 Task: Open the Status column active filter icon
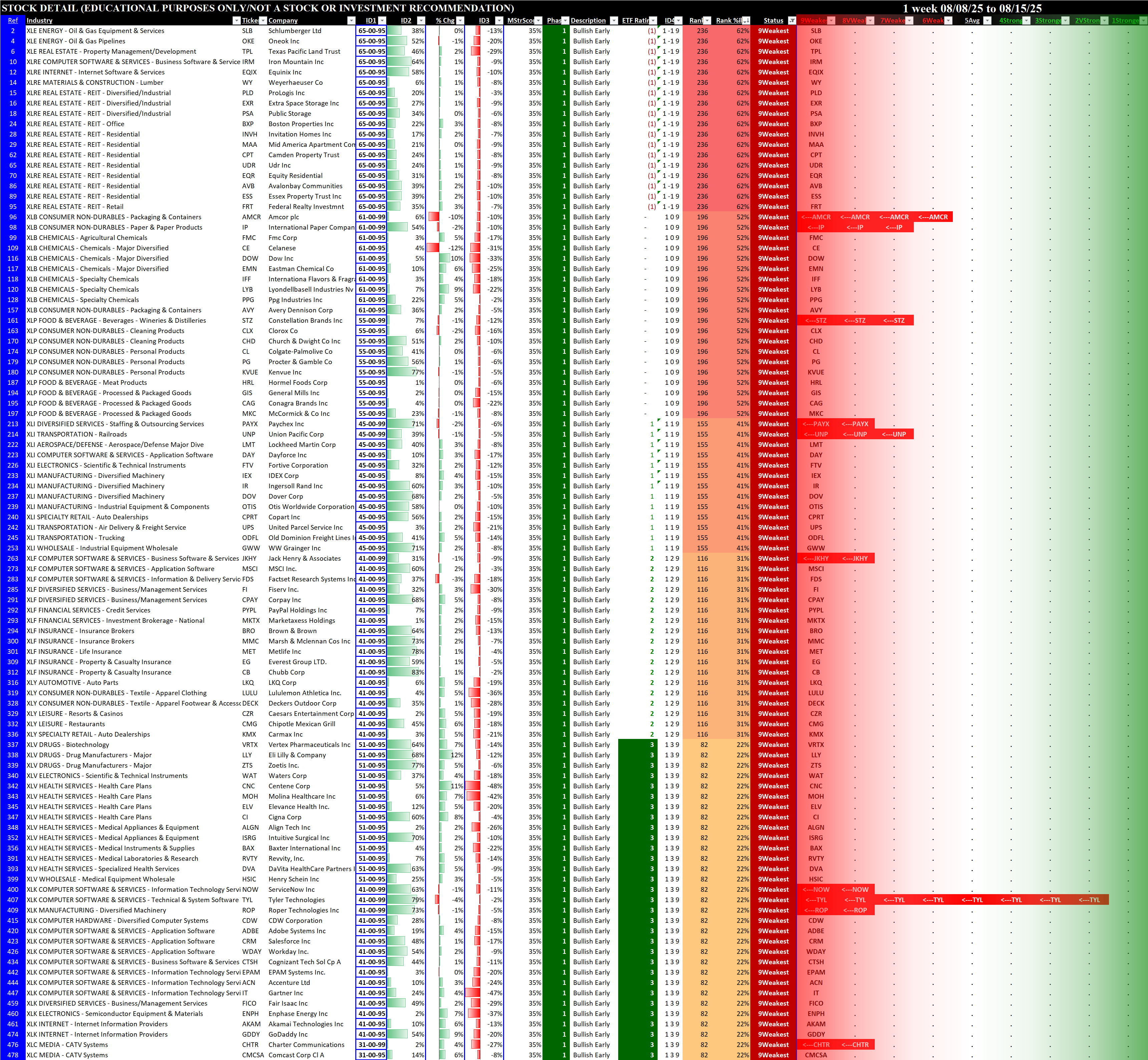click(x=791, y=21)
